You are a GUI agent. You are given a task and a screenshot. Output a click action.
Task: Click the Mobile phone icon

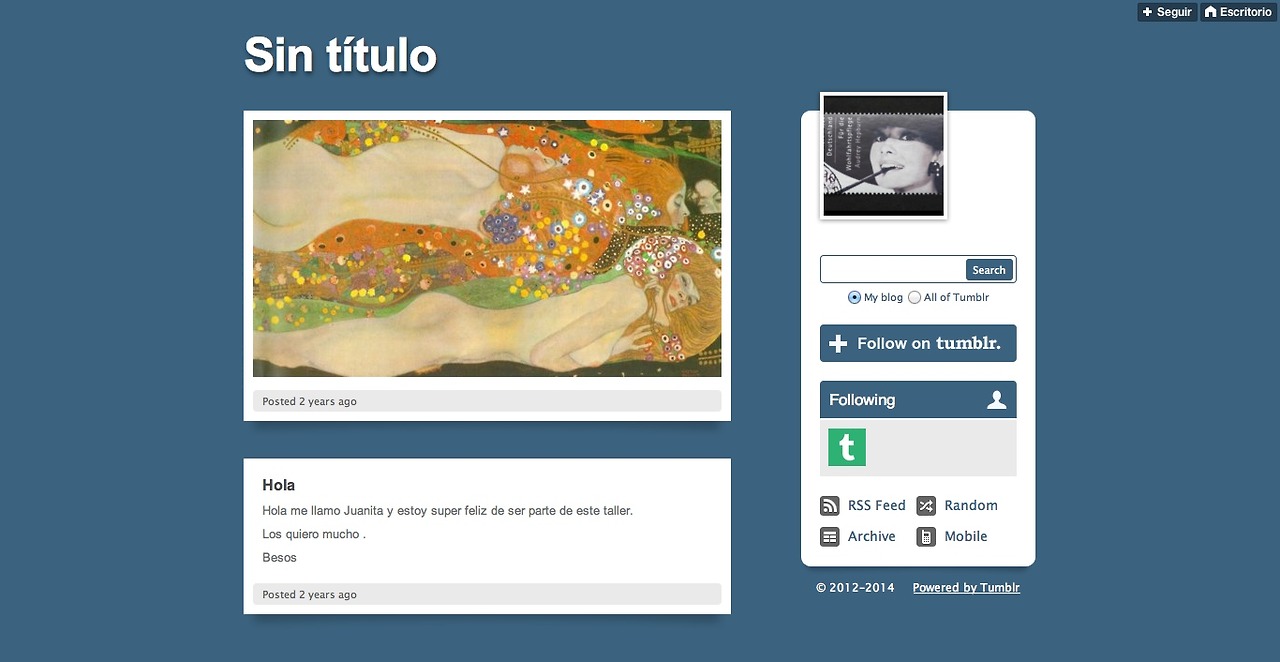click(926, 537)
